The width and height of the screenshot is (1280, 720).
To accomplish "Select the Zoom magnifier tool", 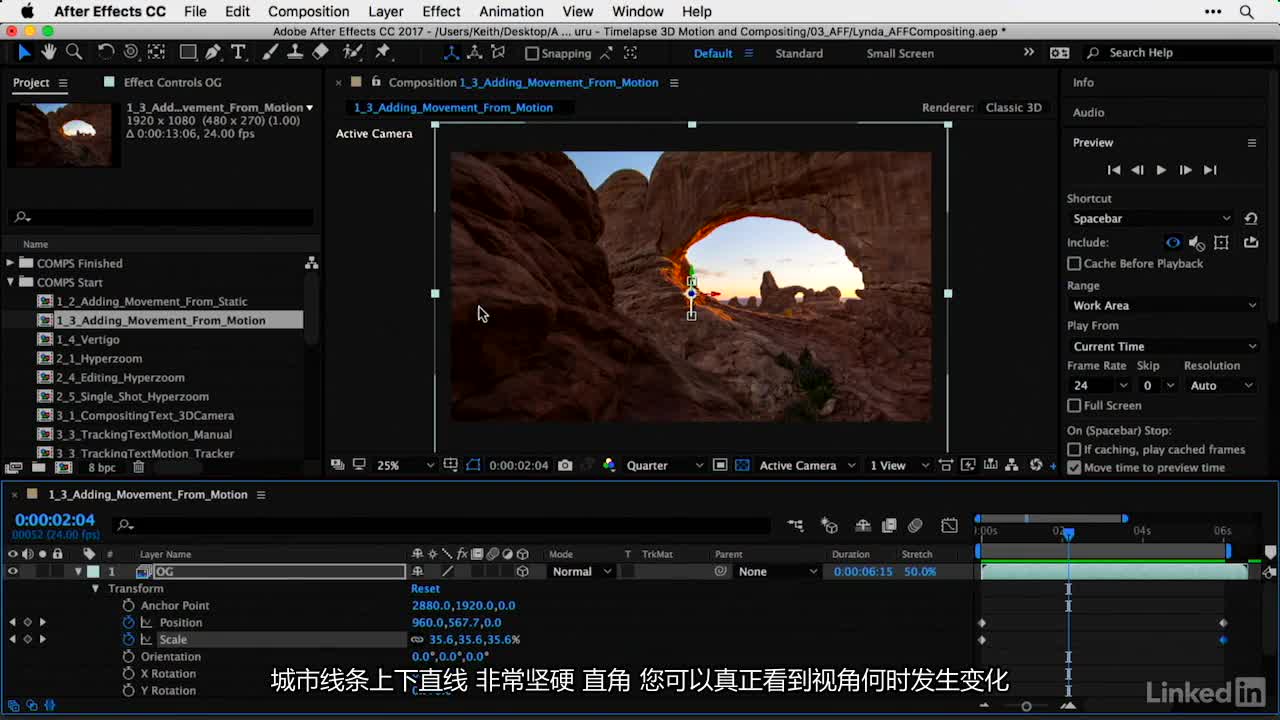I will 73,52.
